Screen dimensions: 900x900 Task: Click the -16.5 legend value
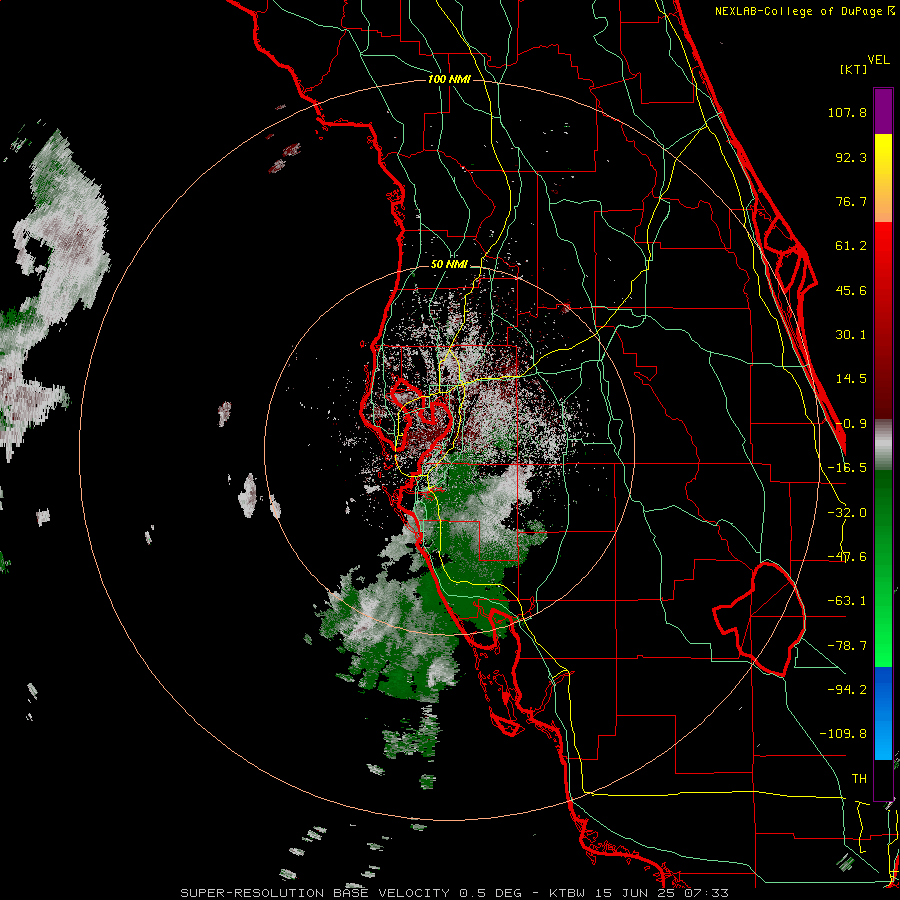pos(847,468)
